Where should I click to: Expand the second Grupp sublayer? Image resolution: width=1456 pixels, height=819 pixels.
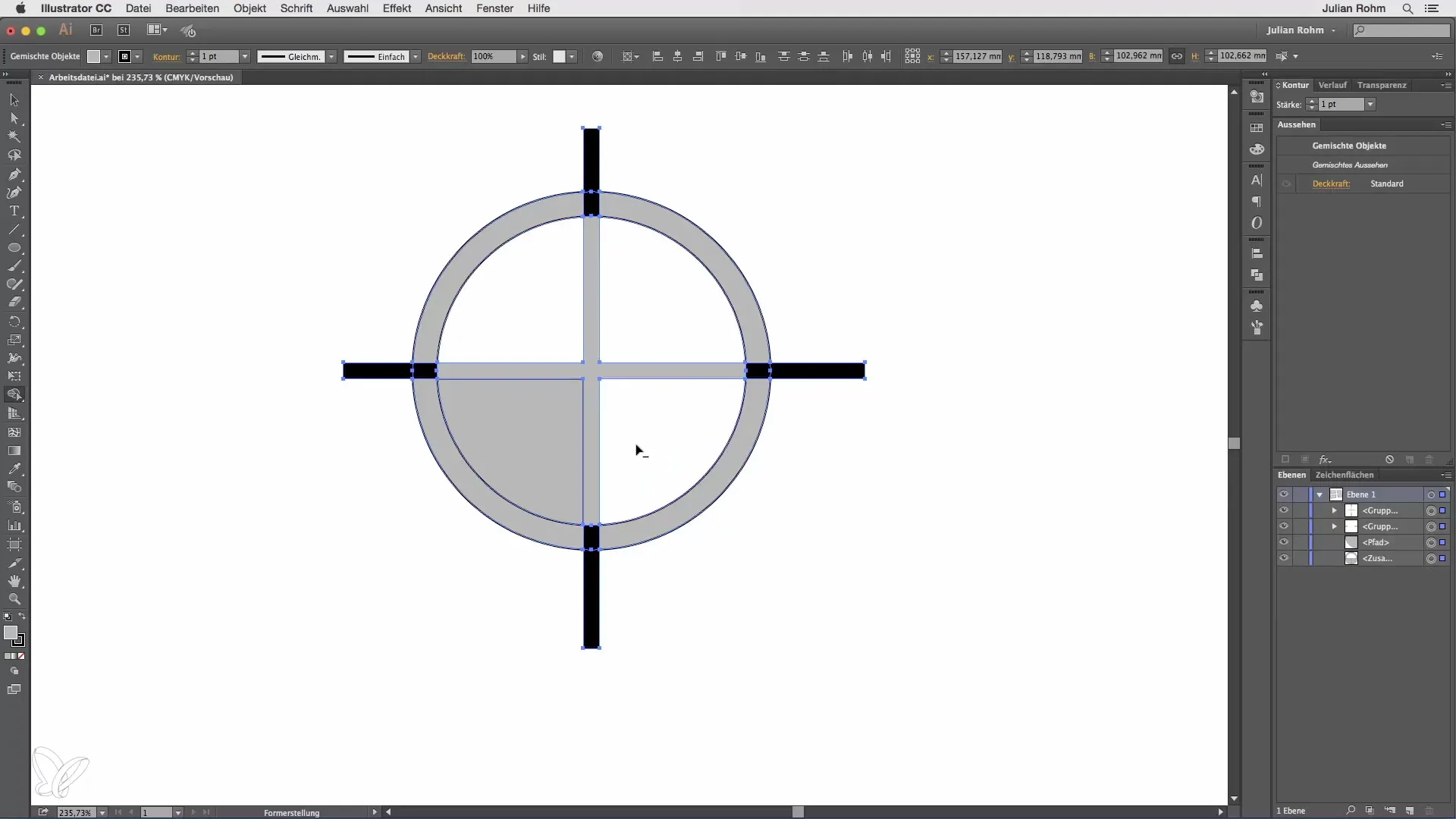point(1335,526)
